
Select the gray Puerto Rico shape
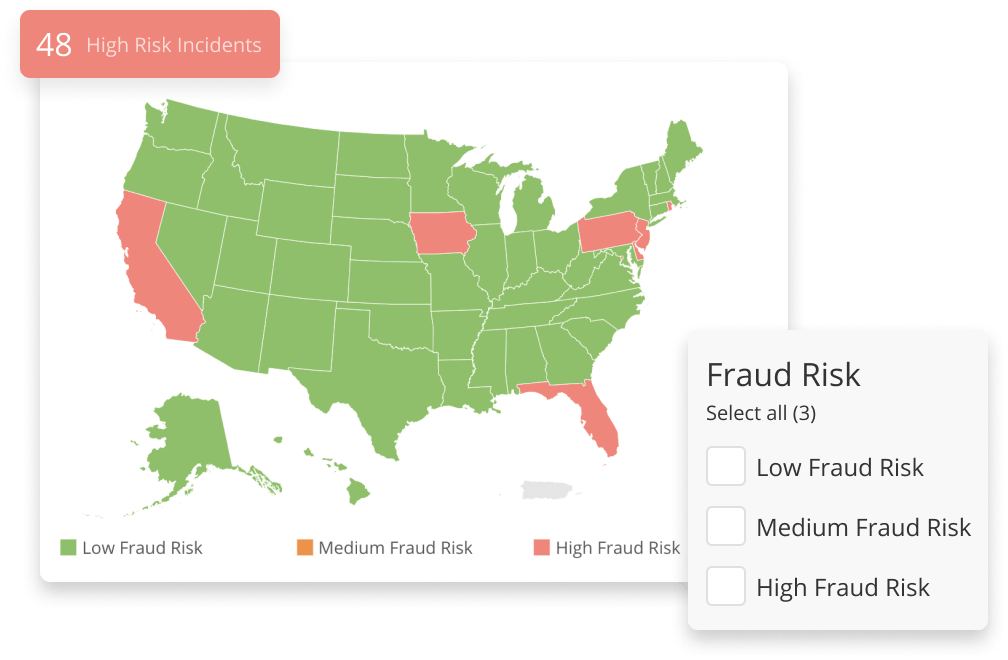point(546,490)
